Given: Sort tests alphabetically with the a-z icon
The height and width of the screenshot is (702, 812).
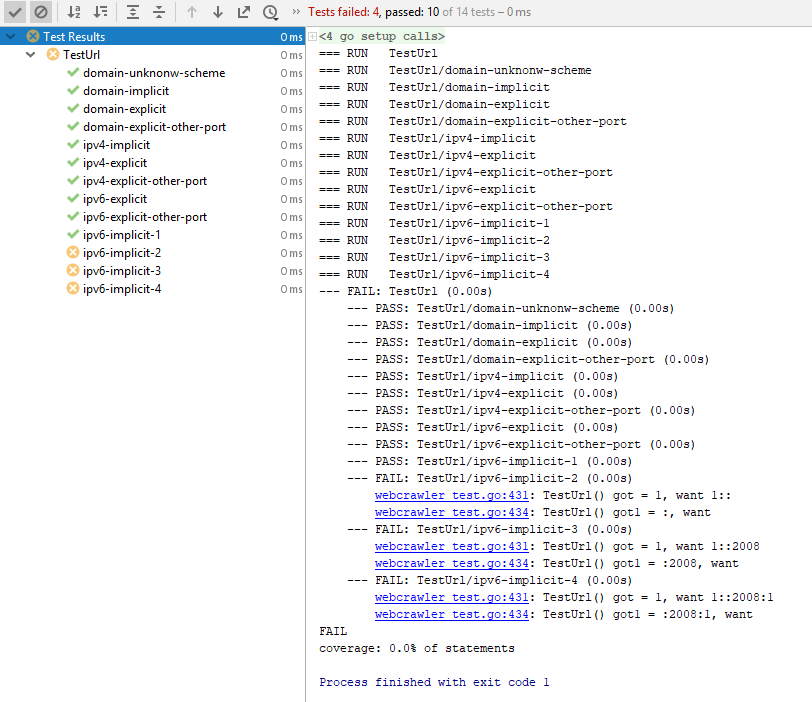Looking at the screenshot, I should (74, 12).
